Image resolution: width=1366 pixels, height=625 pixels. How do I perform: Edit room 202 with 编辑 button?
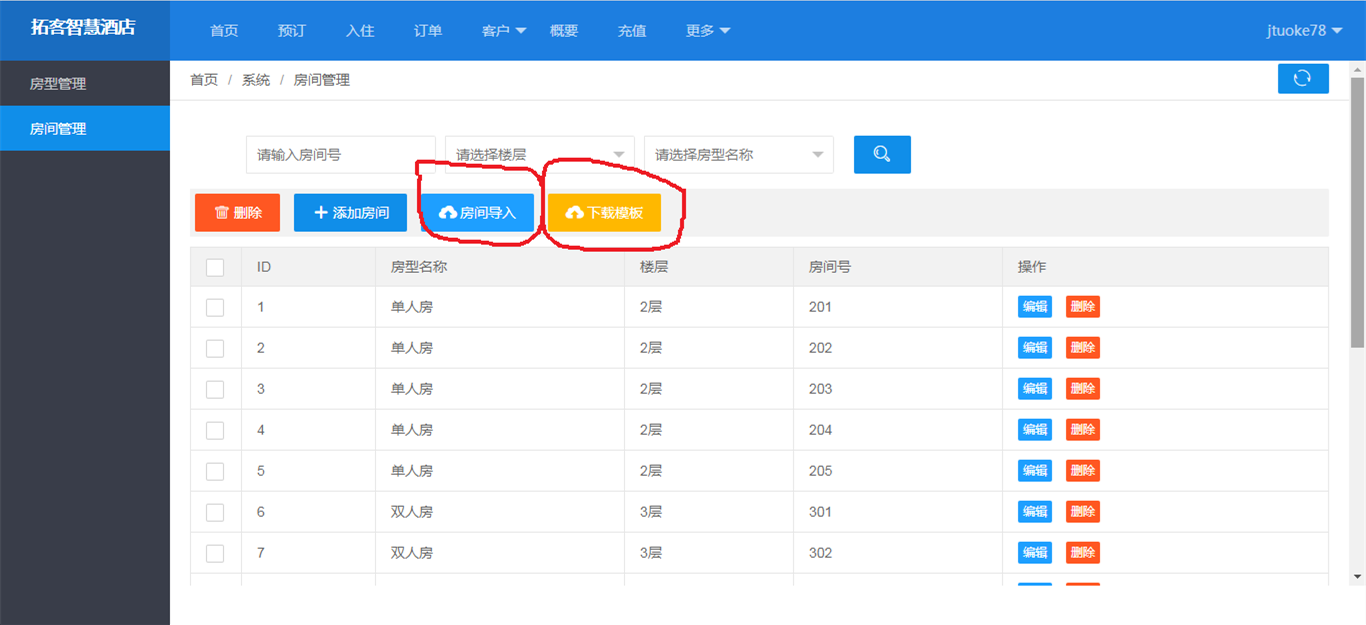[x=1035, y=348]
